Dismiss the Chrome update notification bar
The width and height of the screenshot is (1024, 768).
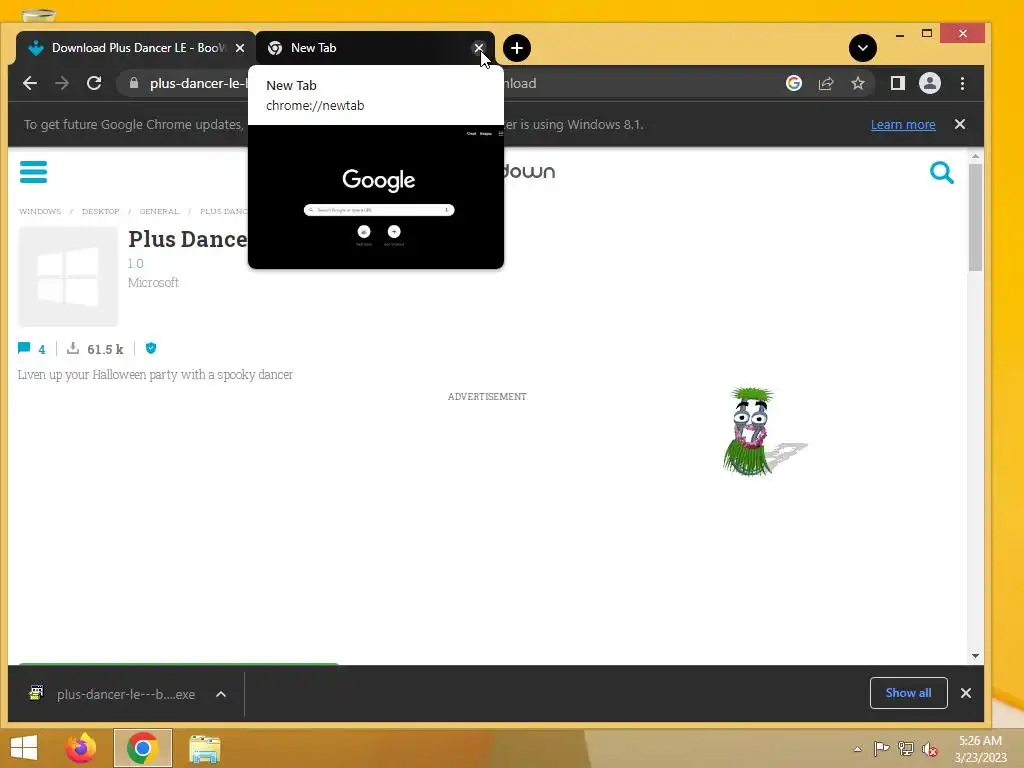[959, 124]
